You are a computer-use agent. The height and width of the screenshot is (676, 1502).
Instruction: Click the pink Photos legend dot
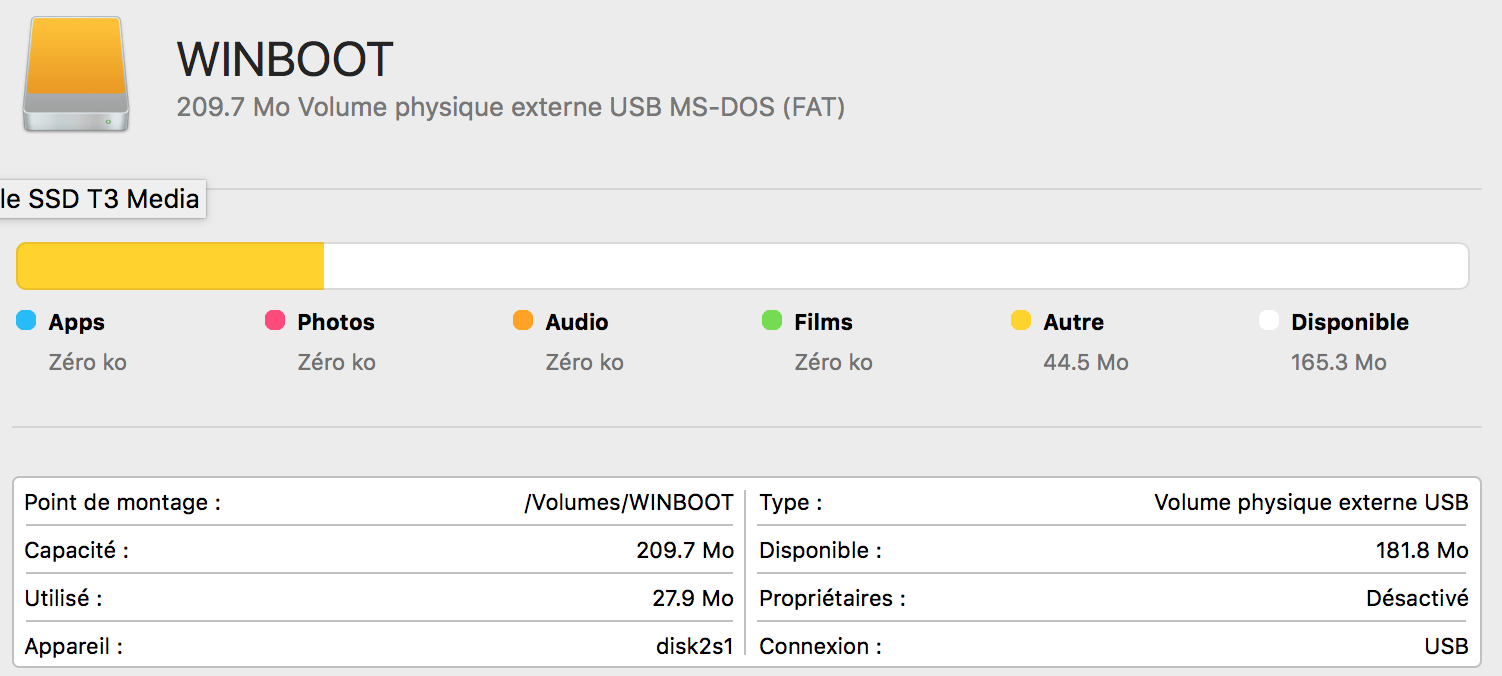[x=275, y=321]
